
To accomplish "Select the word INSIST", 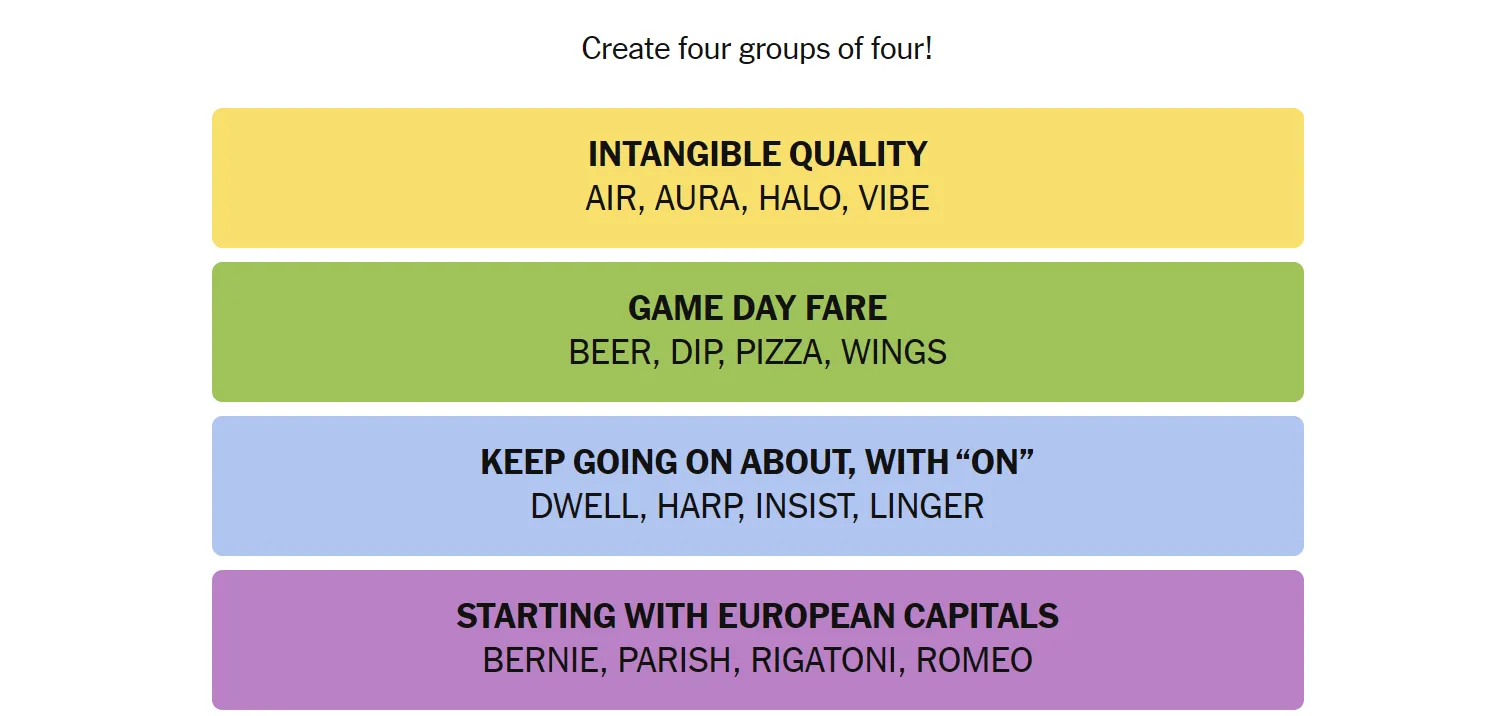I will click(803, 506).
